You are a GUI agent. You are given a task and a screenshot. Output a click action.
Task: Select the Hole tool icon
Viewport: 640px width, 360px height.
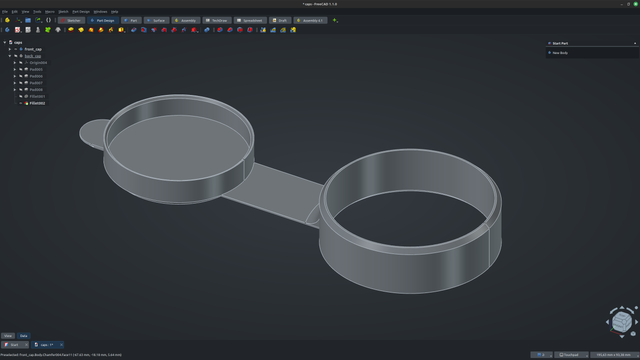144,30
